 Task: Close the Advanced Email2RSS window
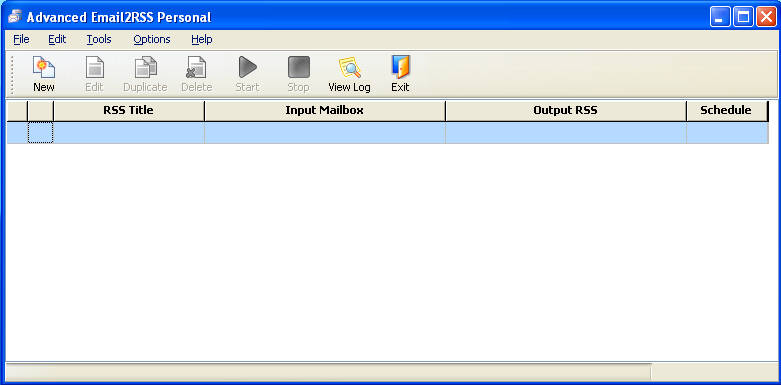click(x=766, y=17)
